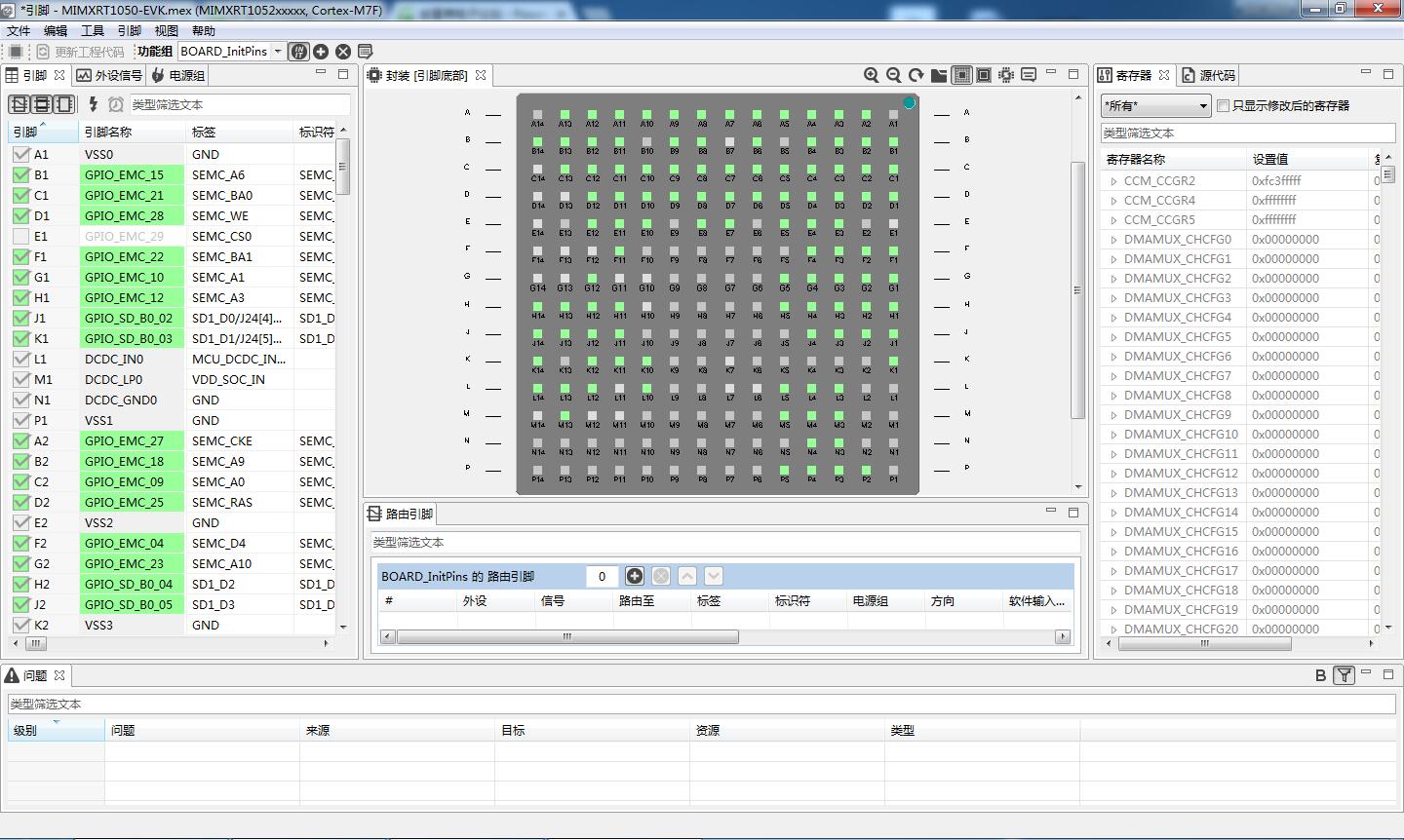
Task: Click the 路由至 column header
Action: (x=651, y=600)
